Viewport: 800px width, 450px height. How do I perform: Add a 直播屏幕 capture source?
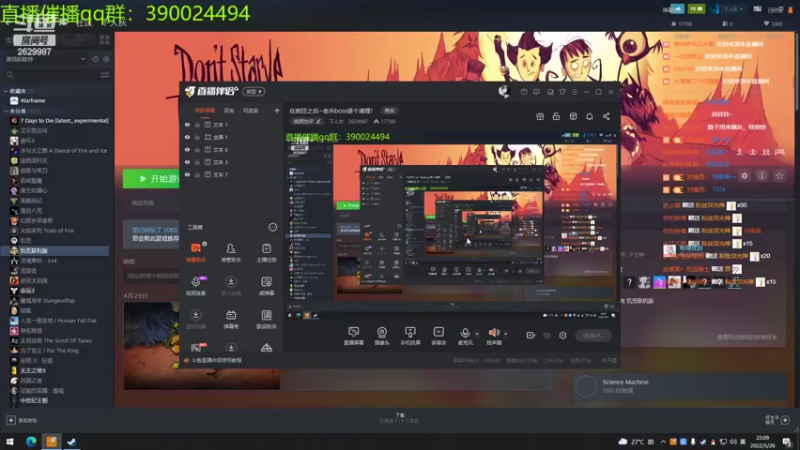click(354, 336)
